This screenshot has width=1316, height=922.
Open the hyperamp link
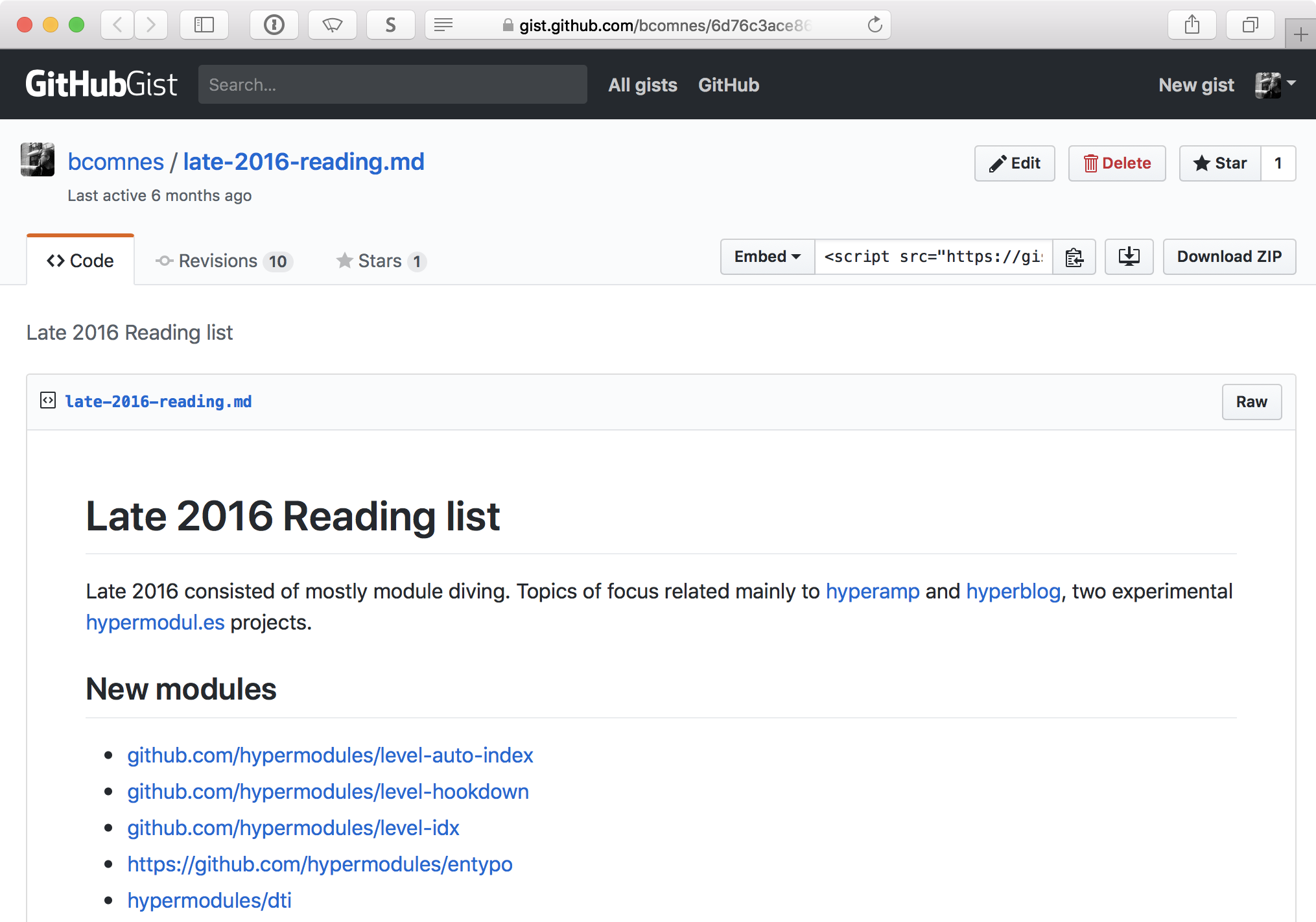pyautogui.click(x=872, y=591)
